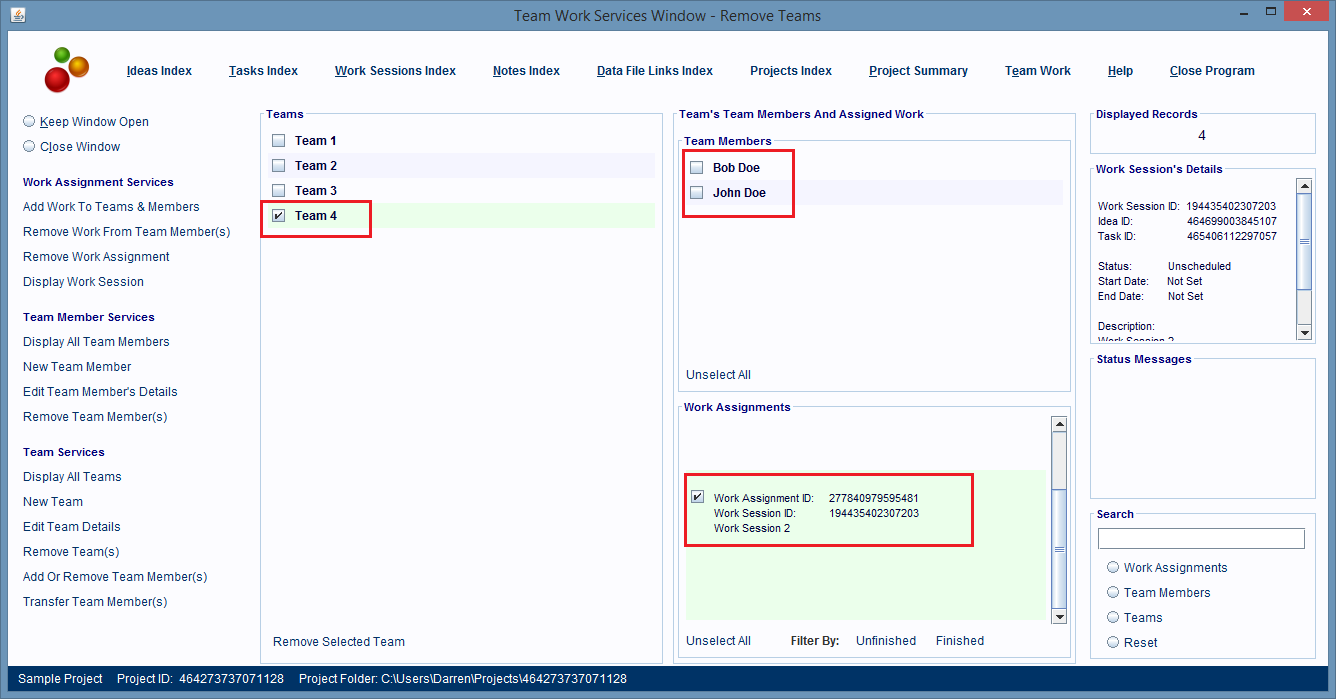Viewport: 1336px width, 699px height.
Task: Select Teams search radio button
Action: pos(1113,617)
